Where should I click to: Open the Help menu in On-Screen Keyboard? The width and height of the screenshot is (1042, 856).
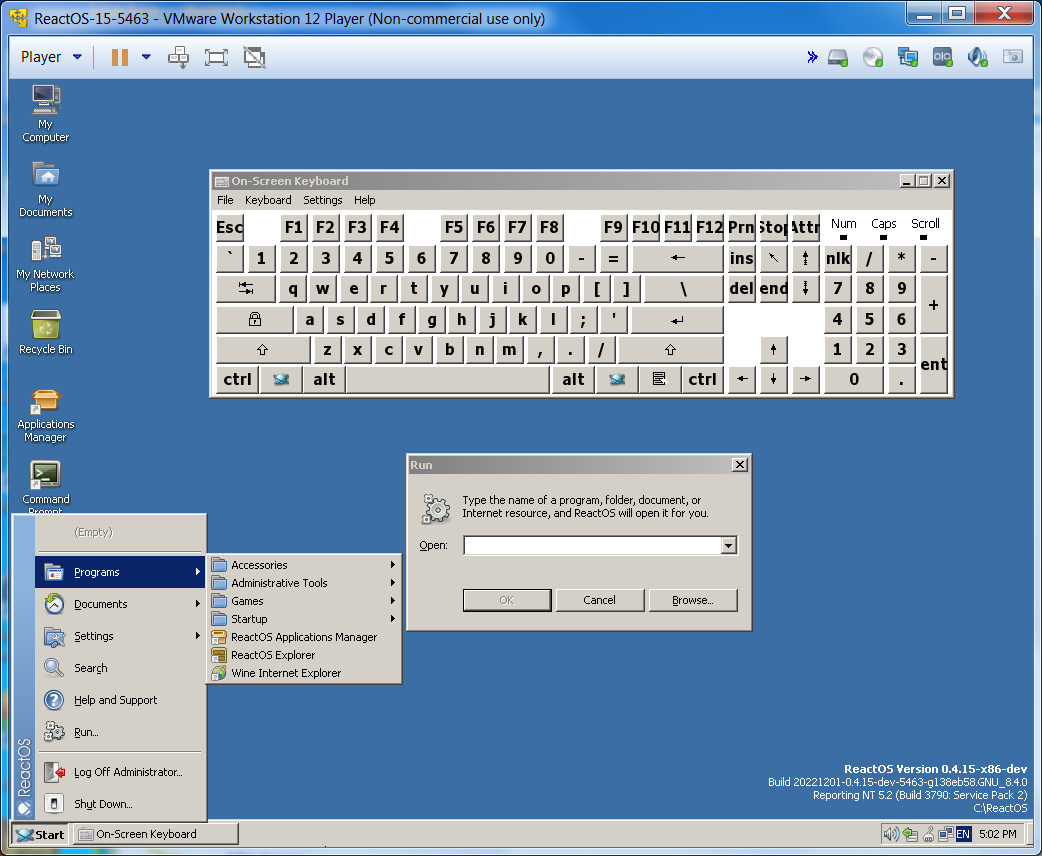click(x=364, y=200)
